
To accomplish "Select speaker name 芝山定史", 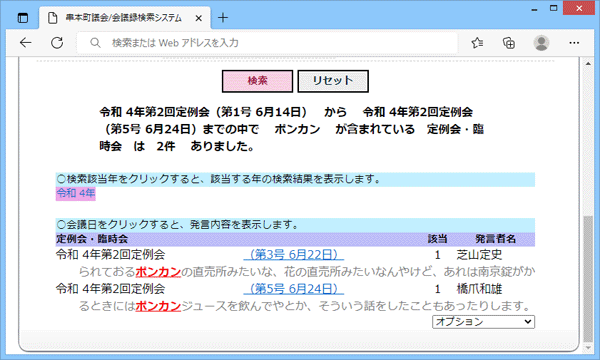I will pyautogui.click(x=479, y=255).
